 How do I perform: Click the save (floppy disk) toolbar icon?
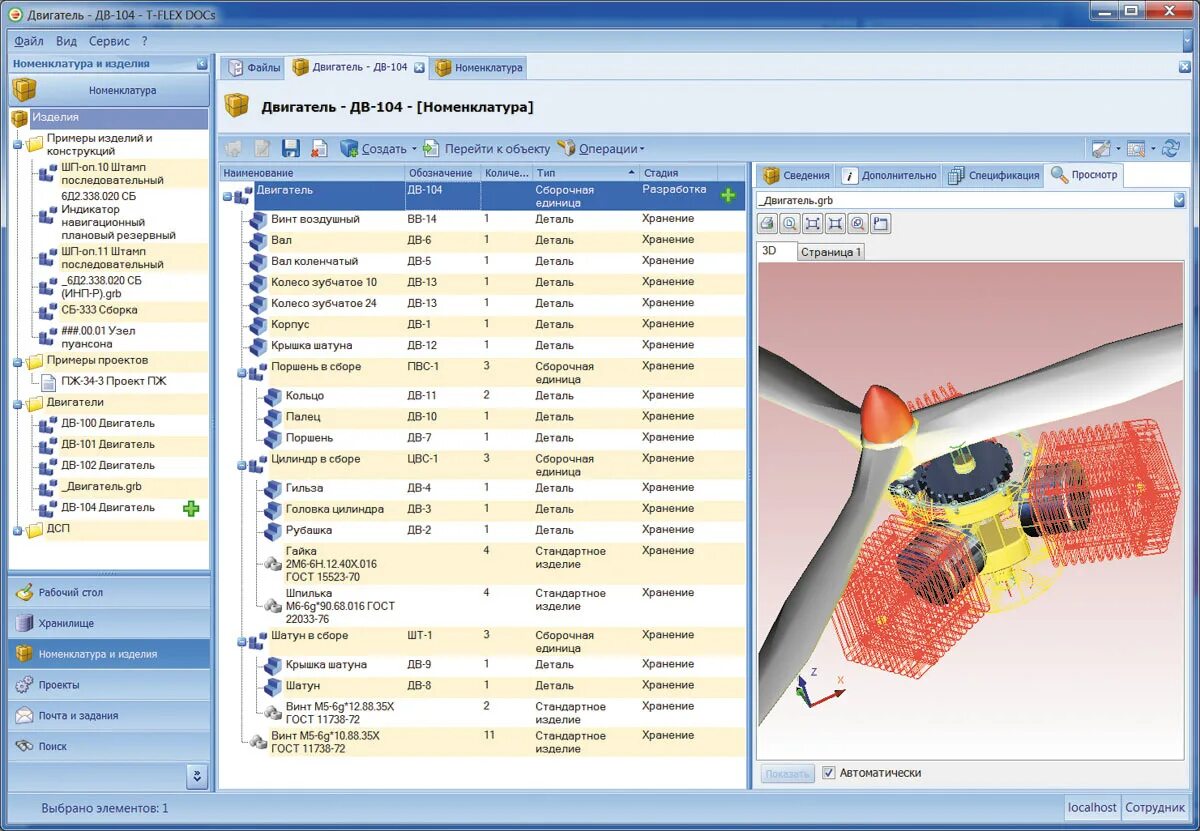291,148
